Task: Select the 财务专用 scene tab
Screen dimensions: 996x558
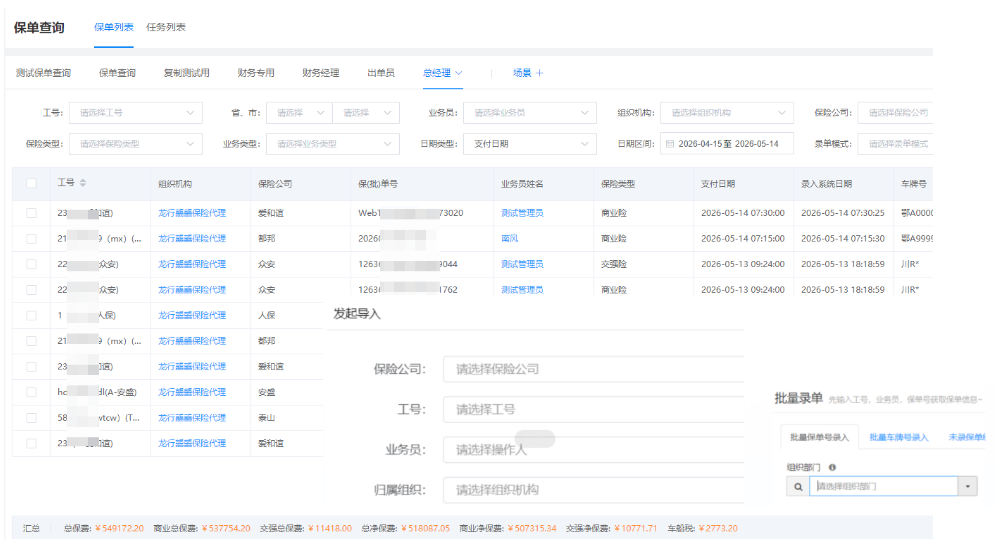Action: click(256, 73)
